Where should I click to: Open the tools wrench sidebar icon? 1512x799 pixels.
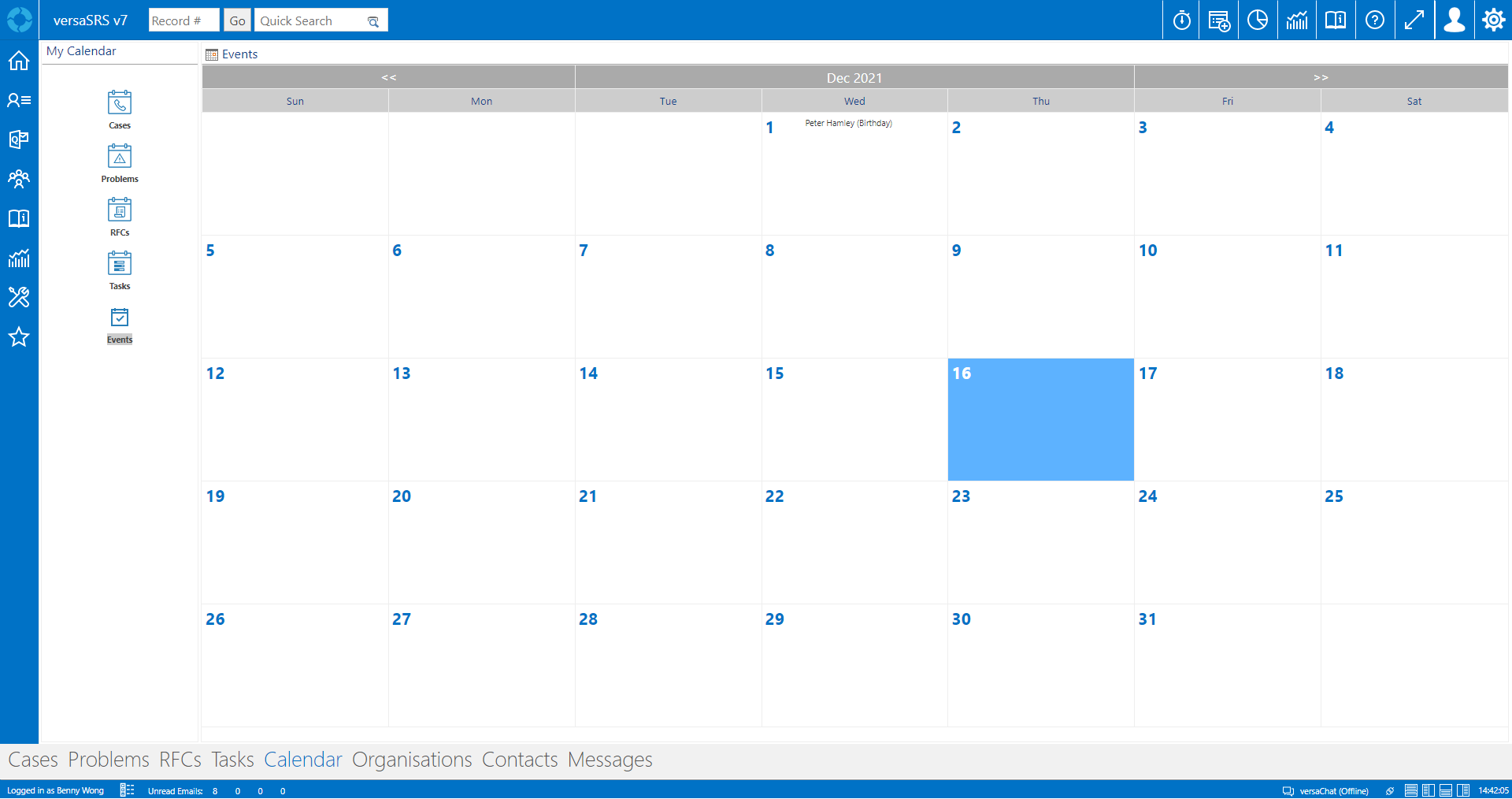point(19,297)
